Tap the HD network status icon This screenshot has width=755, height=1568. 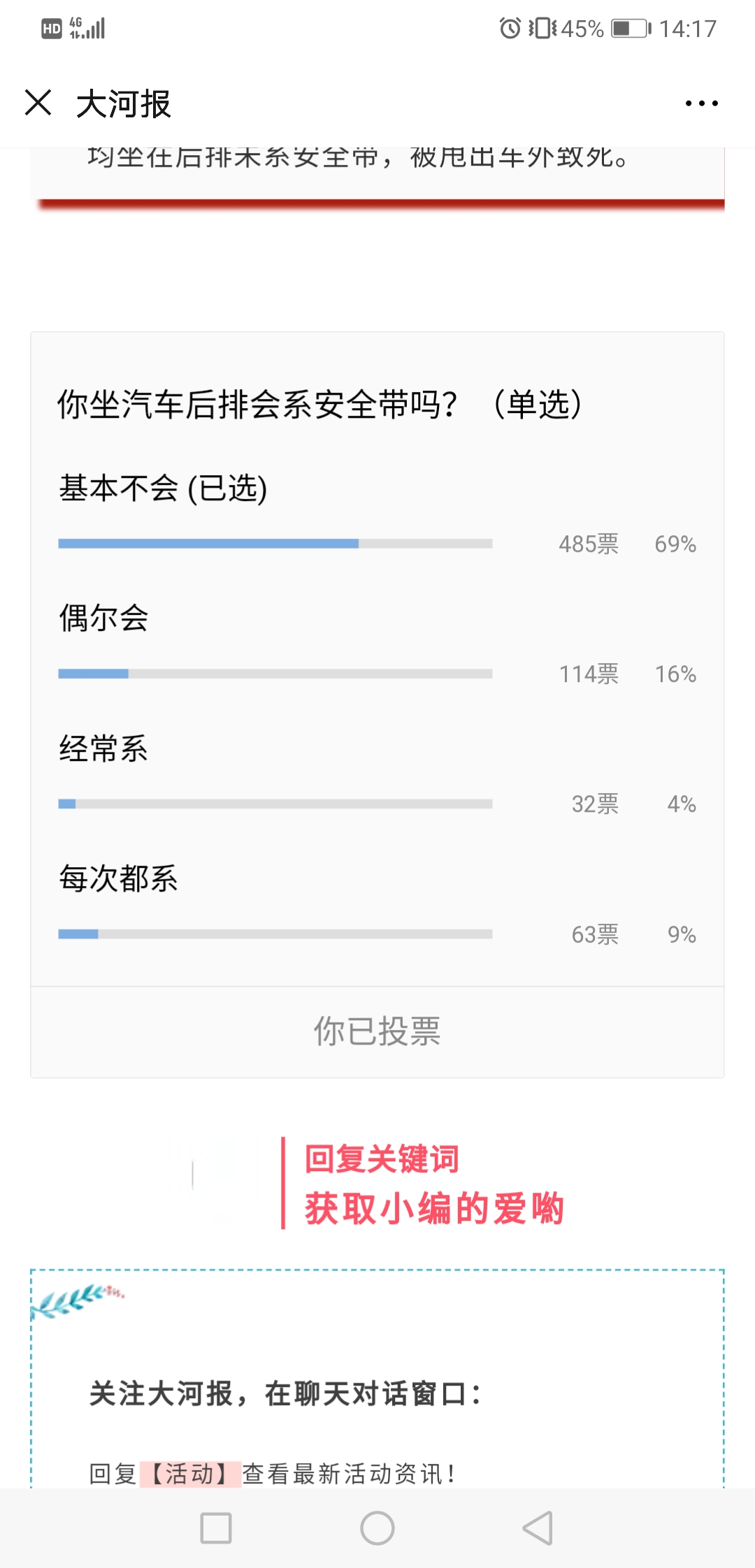[x=52, y=29]
